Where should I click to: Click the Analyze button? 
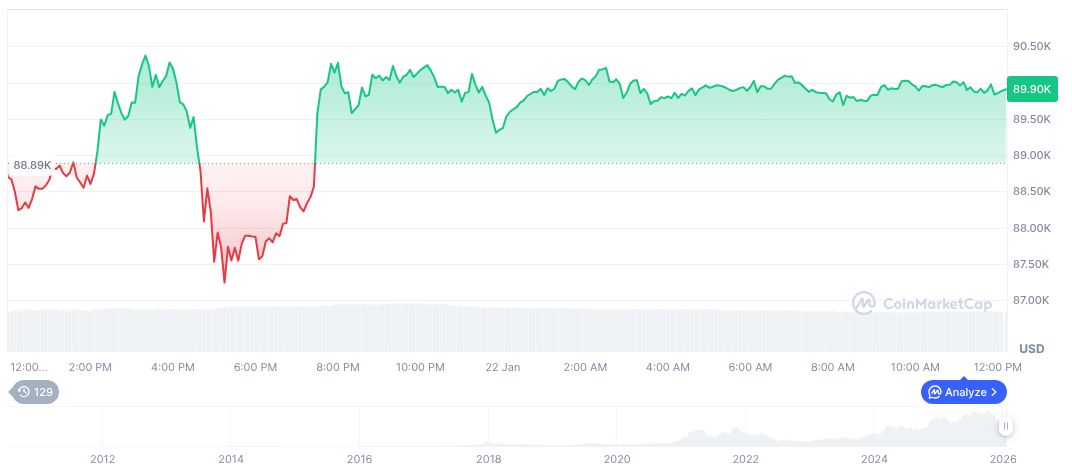coord(964,392)
